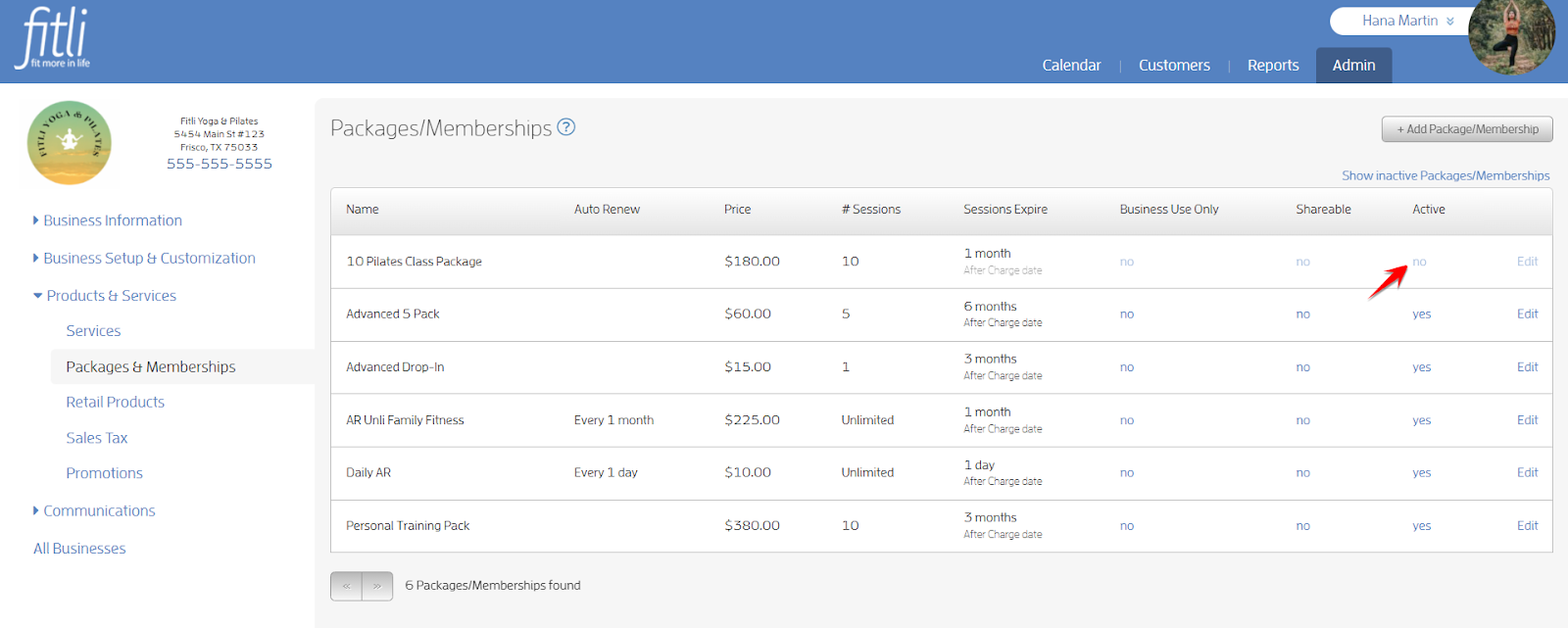Viewport: 1568px width, 628px height.
Task: Expand Communications section
Action: pos(94,510)
